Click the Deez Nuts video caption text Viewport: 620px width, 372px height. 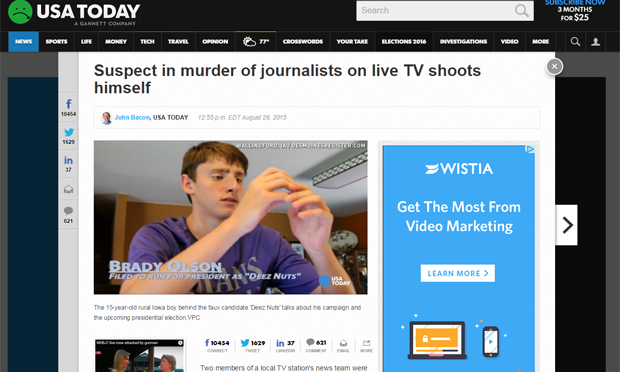click(x=227, y=312)
